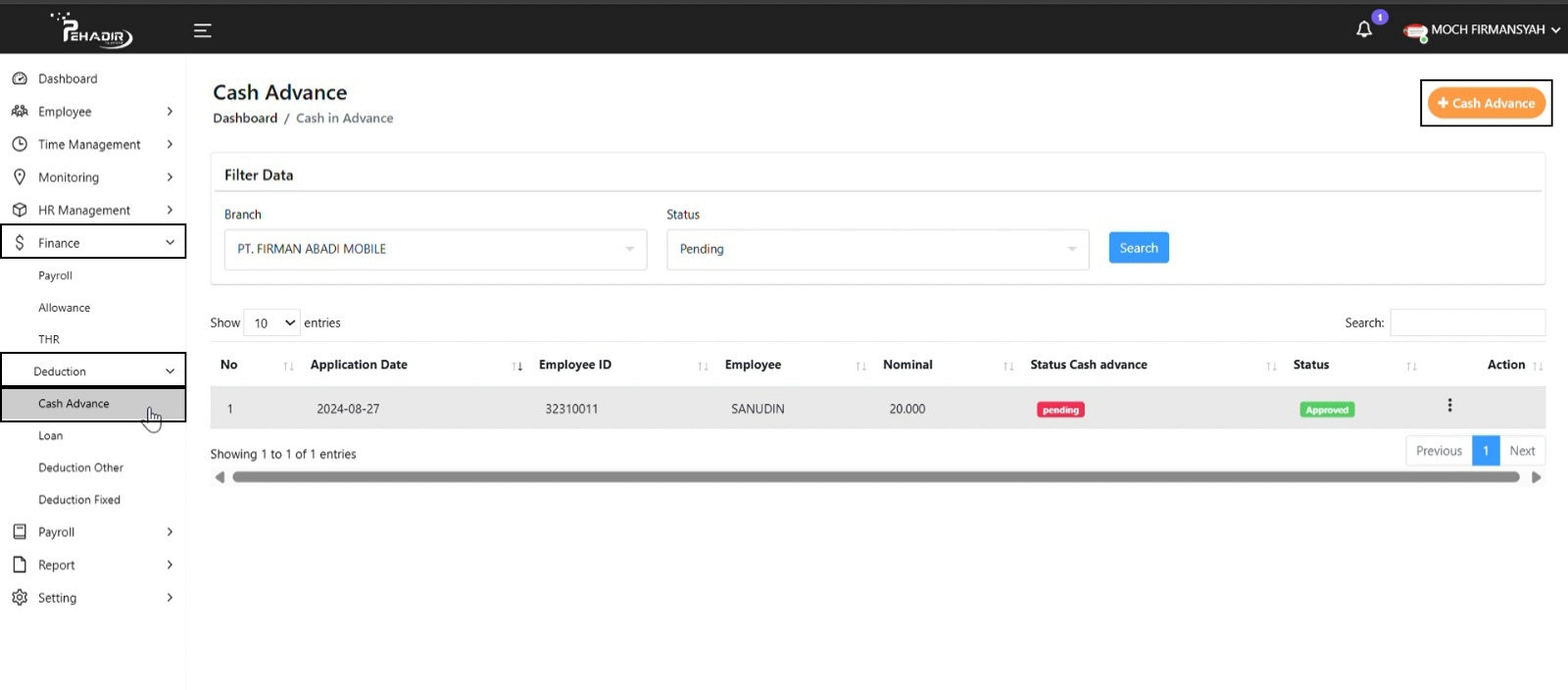
Task: Click the Setting gear icon in sidebar
Action: [x=20, y=597]
